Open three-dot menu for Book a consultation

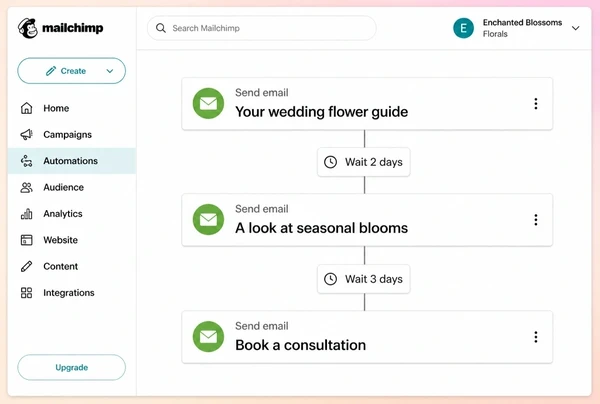(536, 337)
